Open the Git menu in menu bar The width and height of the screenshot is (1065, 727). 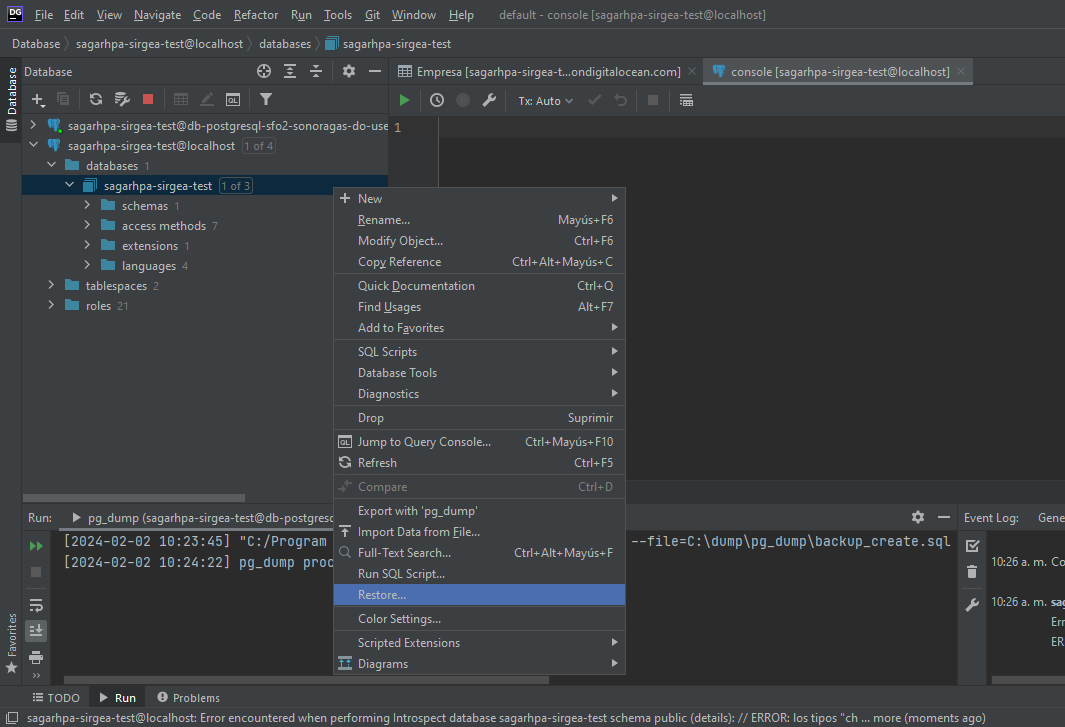(372, 15)
